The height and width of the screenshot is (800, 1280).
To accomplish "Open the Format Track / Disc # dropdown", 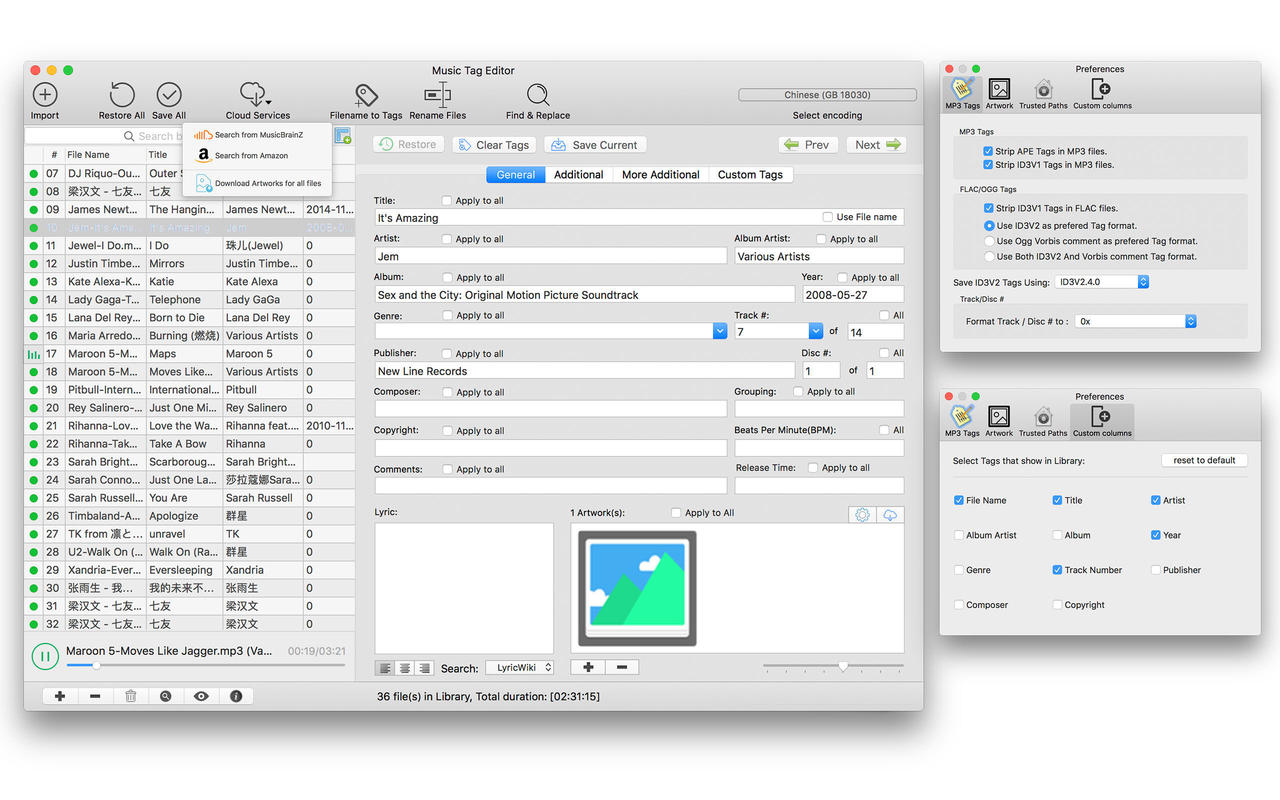I will (x=1136, y=321).
